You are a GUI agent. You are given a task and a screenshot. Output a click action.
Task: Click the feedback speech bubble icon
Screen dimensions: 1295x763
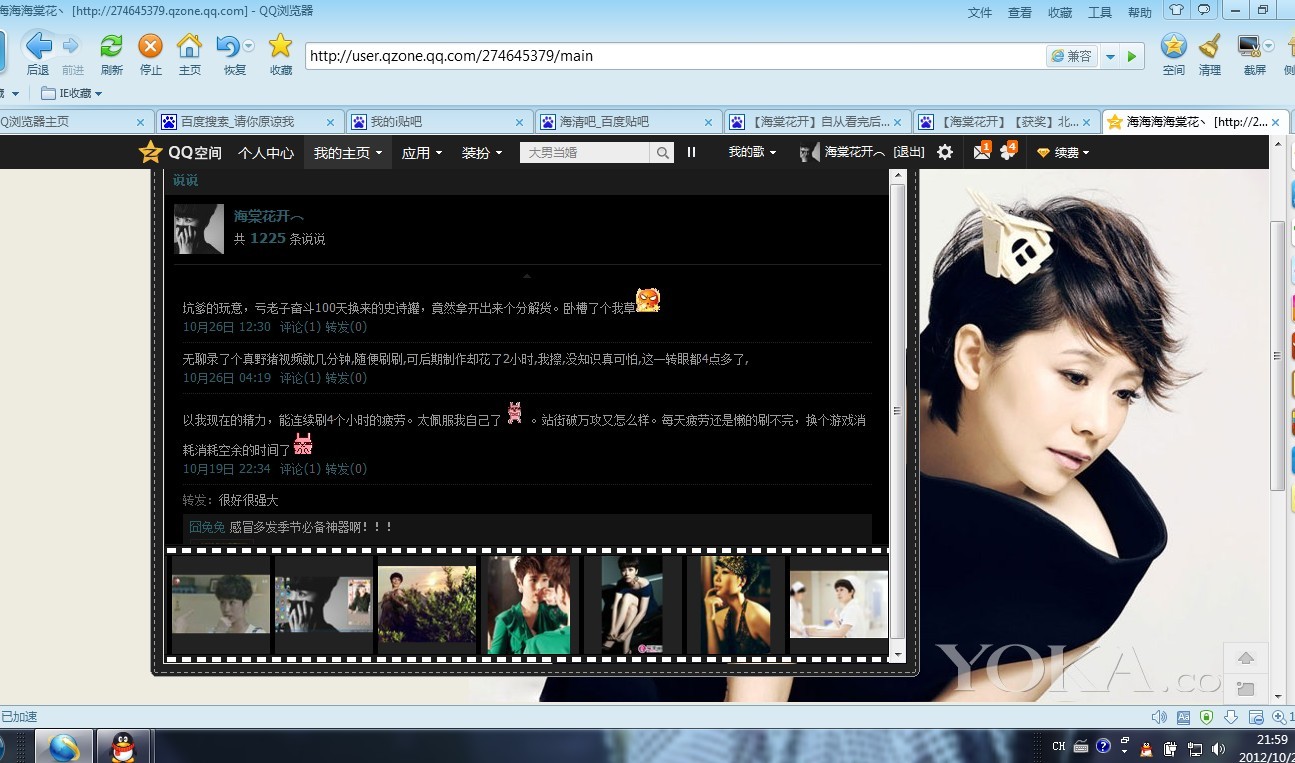point(1205,10)
